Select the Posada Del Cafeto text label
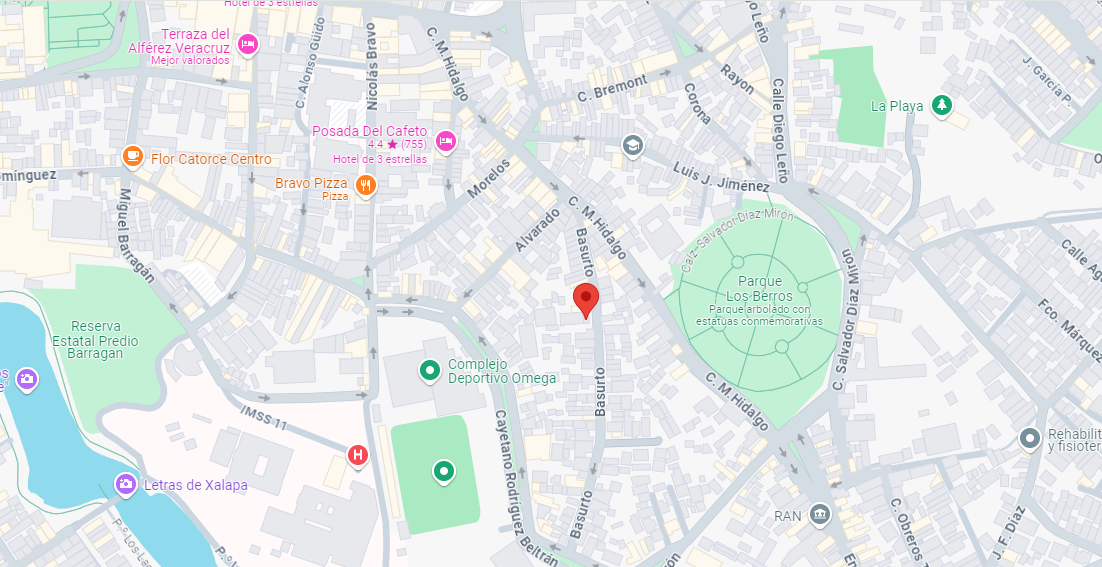The height and width of the screenshot is (567, 1102). pyautogui.click(x=370, y=131)
